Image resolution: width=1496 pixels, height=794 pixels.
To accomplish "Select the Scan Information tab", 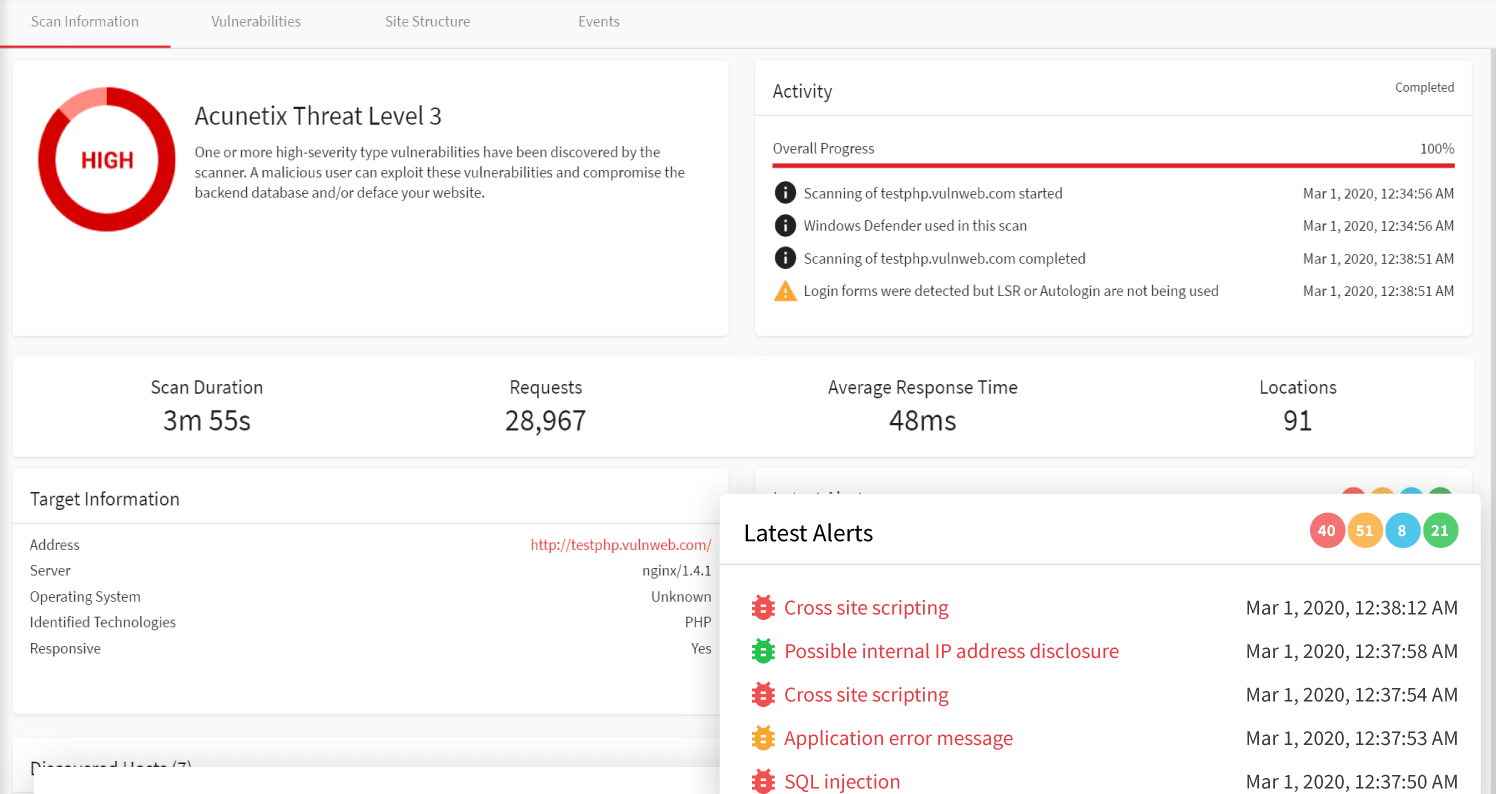I will tap(86, 21).
